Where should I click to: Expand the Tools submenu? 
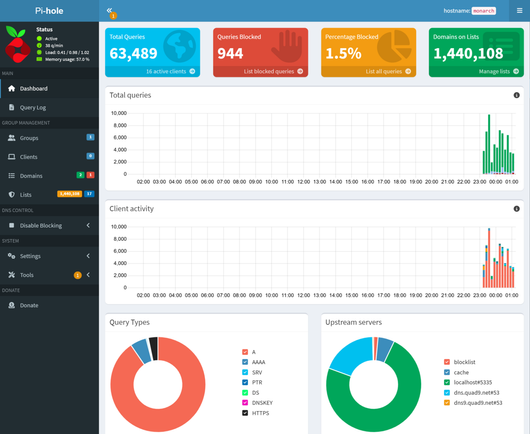click(49, 275)
